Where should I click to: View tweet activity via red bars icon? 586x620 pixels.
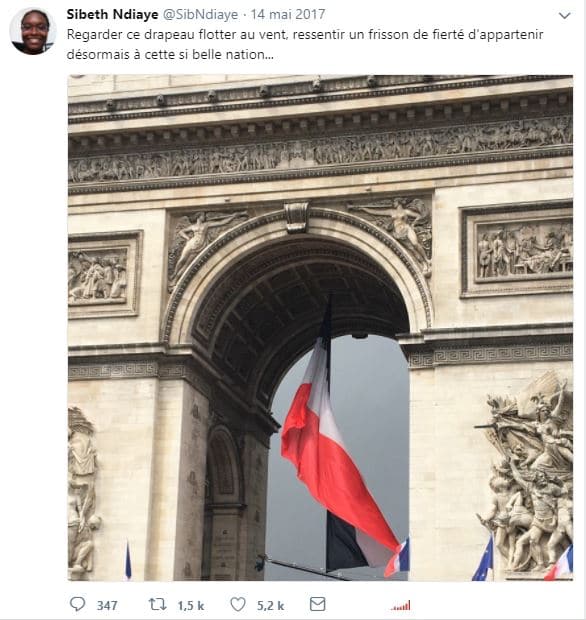[x=401, y=606]
